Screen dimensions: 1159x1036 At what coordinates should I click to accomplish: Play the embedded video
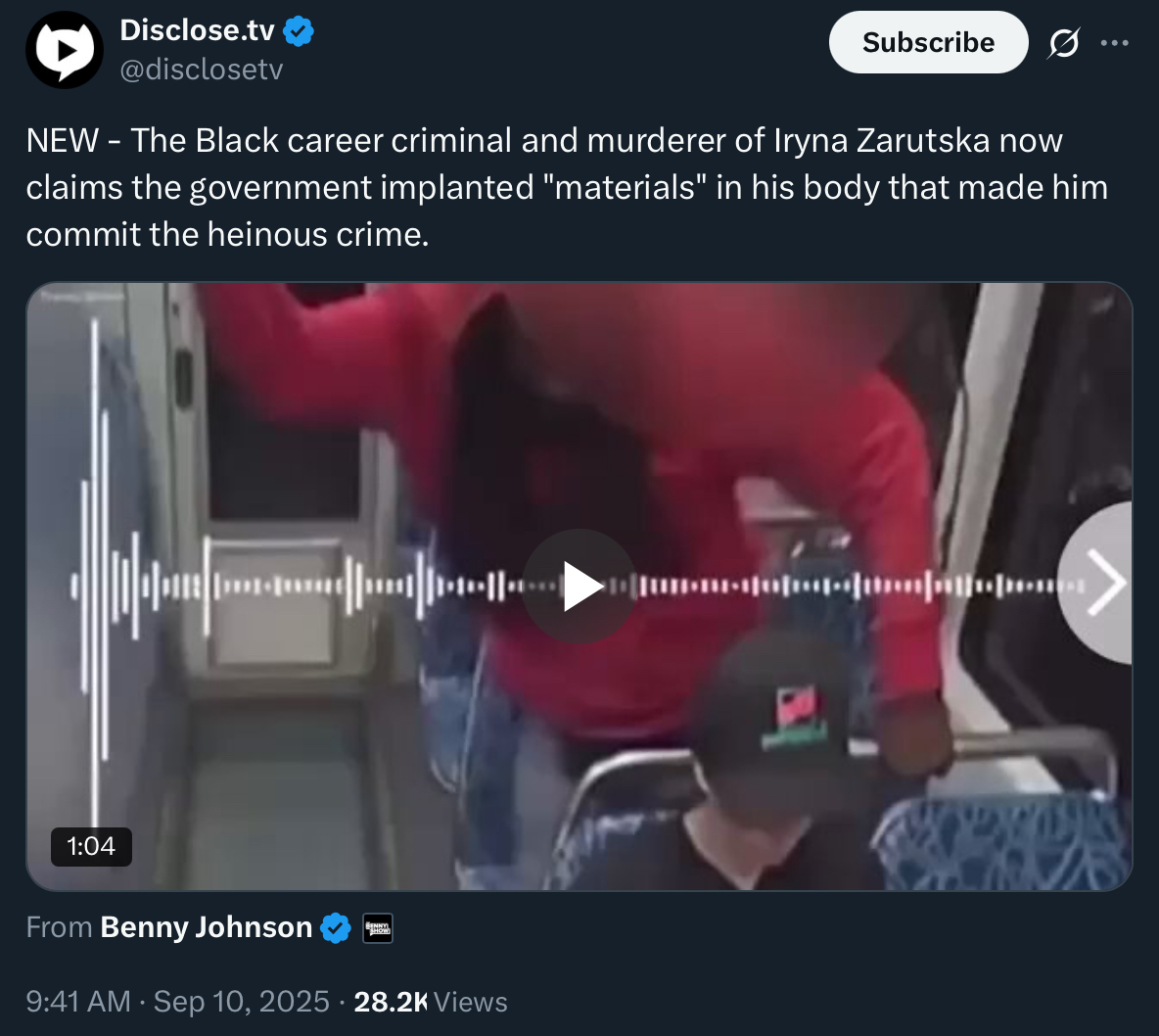pyautogui.click(x=579, y=586)
